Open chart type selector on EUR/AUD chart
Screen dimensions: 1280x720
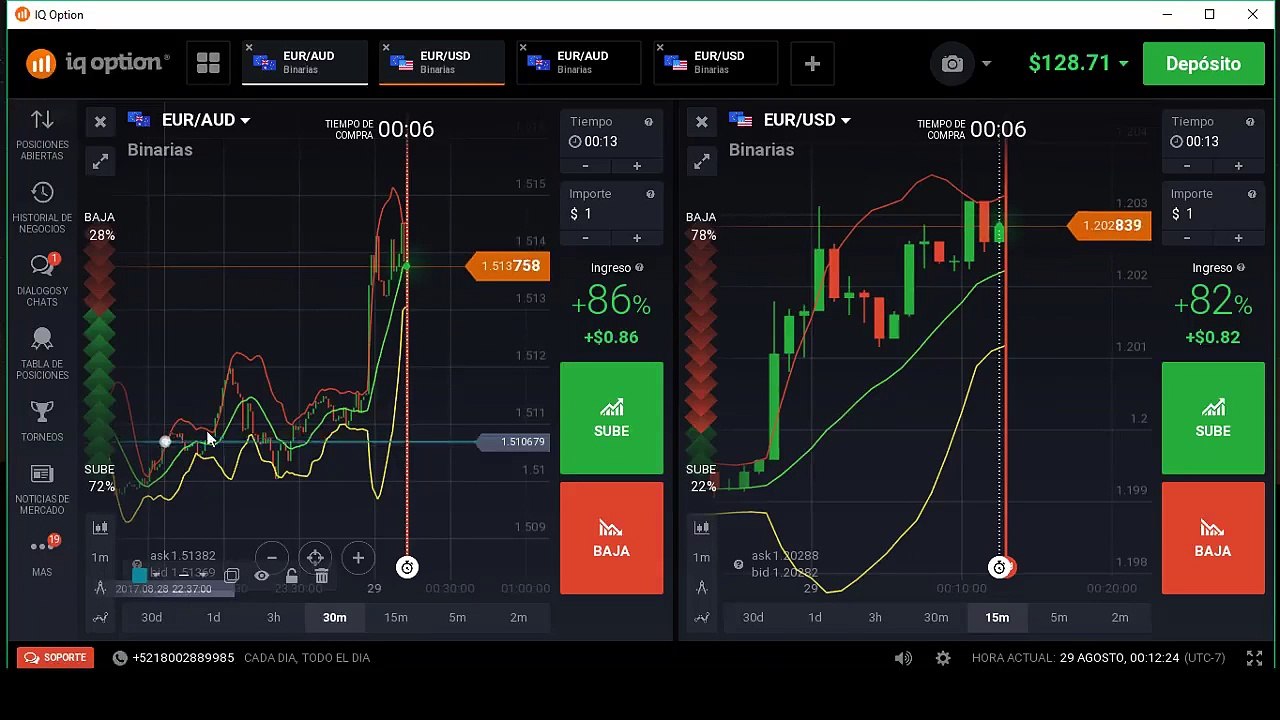tap(100, 527)
